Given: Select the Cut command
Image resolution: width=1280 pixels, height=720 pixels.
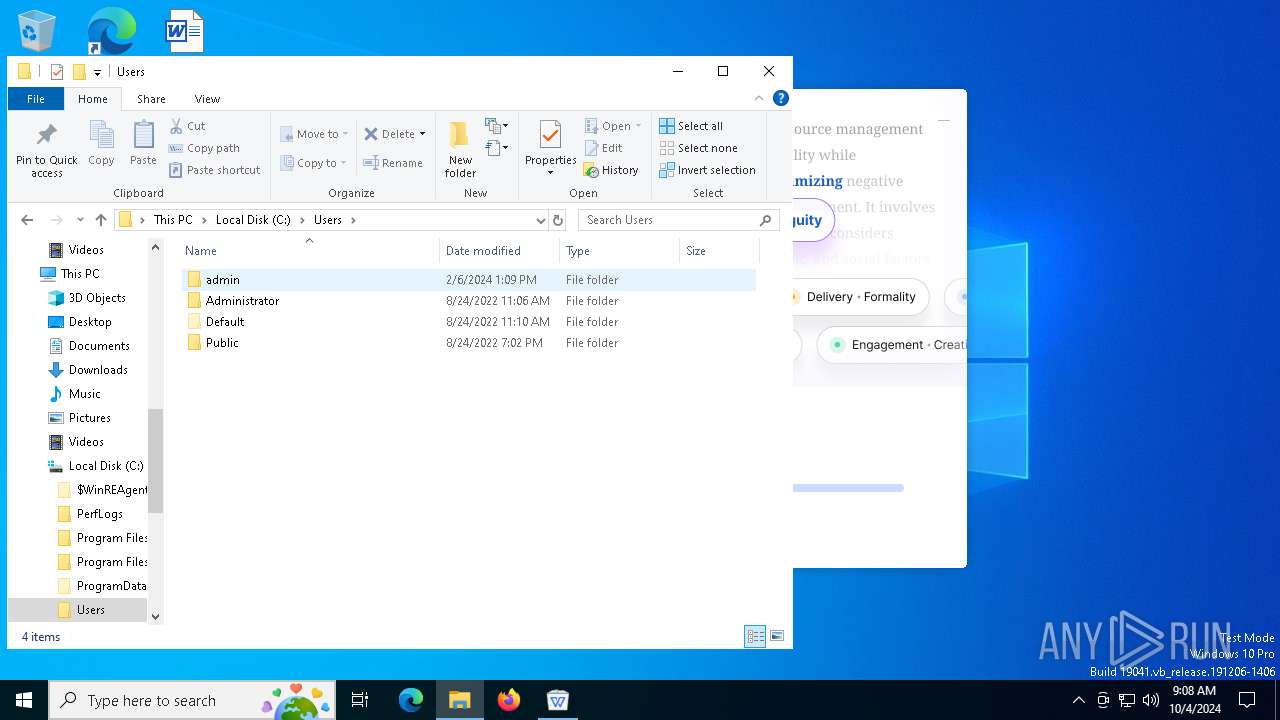Looking at the screenshot, I should 187,126.
